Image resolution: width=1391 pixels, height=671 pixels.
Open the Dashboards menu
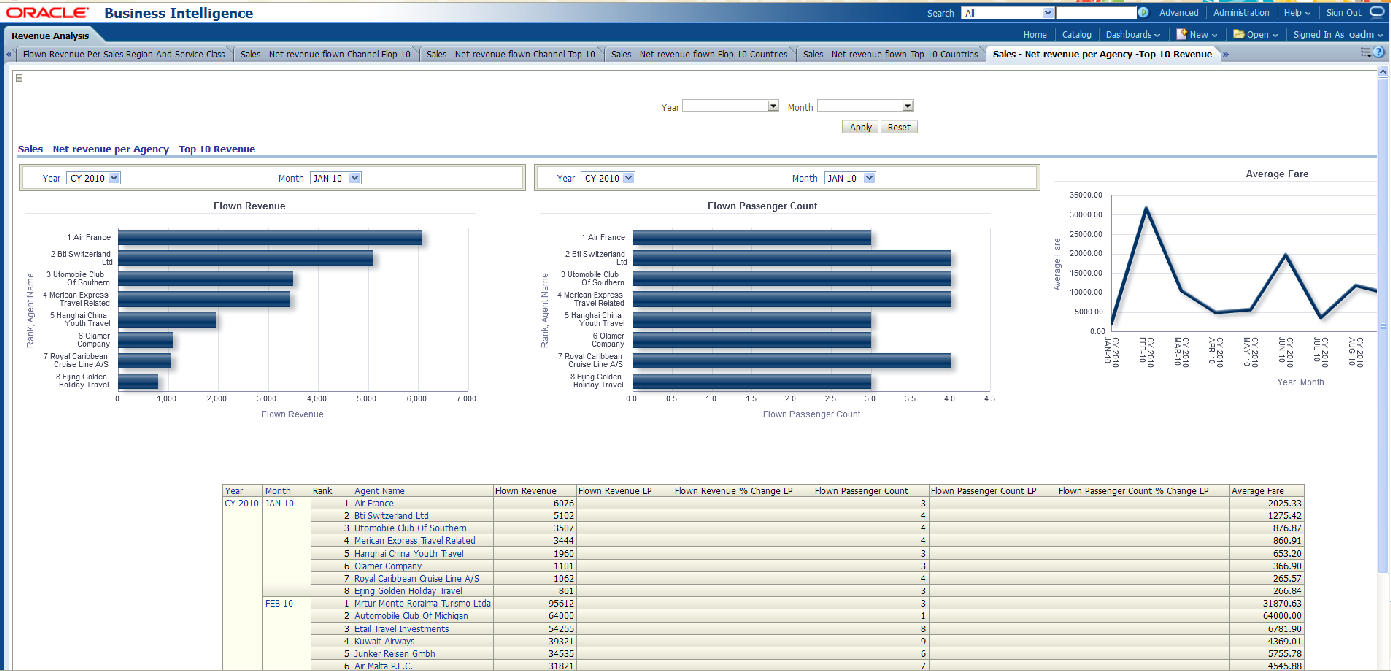(x=1132, y=34)
